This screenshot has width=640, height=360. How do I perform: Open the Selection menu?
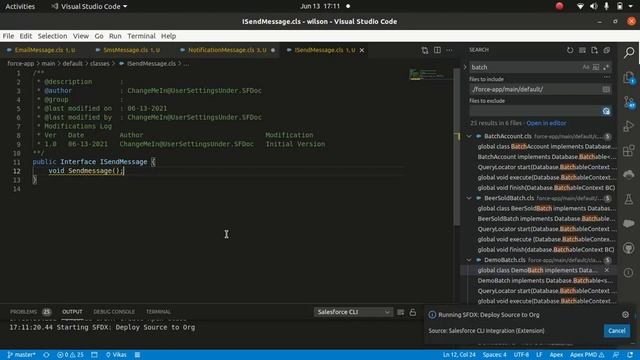52,36
